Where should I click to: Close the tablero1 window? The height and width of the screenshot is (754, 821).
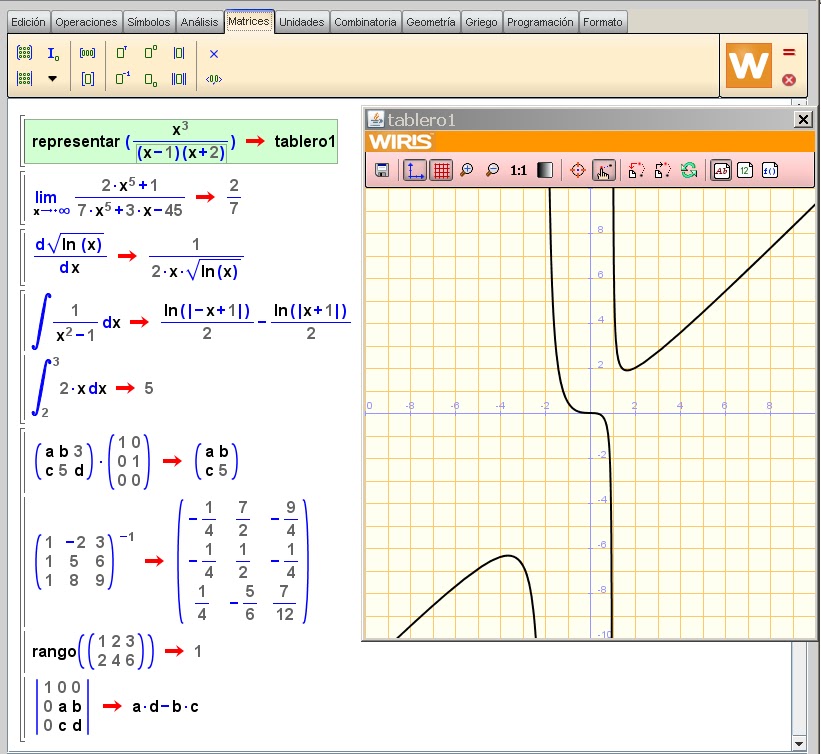803,119
